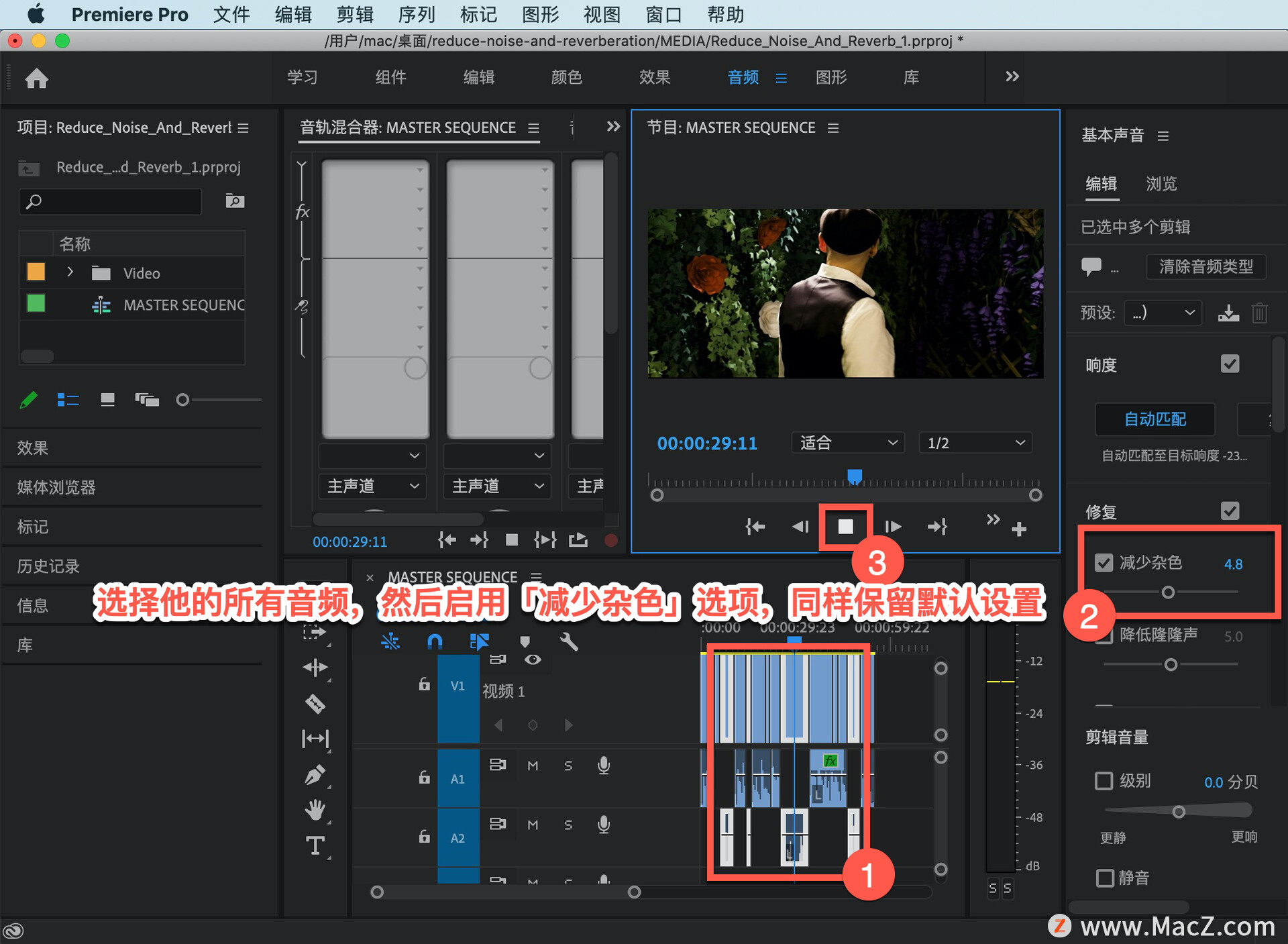Switch Project panel to icon view
Image resolution: width=1288 pixels, height=944 pixels.
click(x=107, y=400)
